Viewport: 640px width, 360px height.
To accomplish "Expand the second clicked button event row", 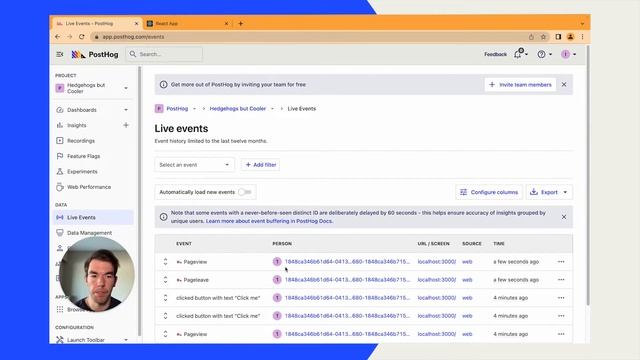I will pyautogui.click(x=165, y=316).
